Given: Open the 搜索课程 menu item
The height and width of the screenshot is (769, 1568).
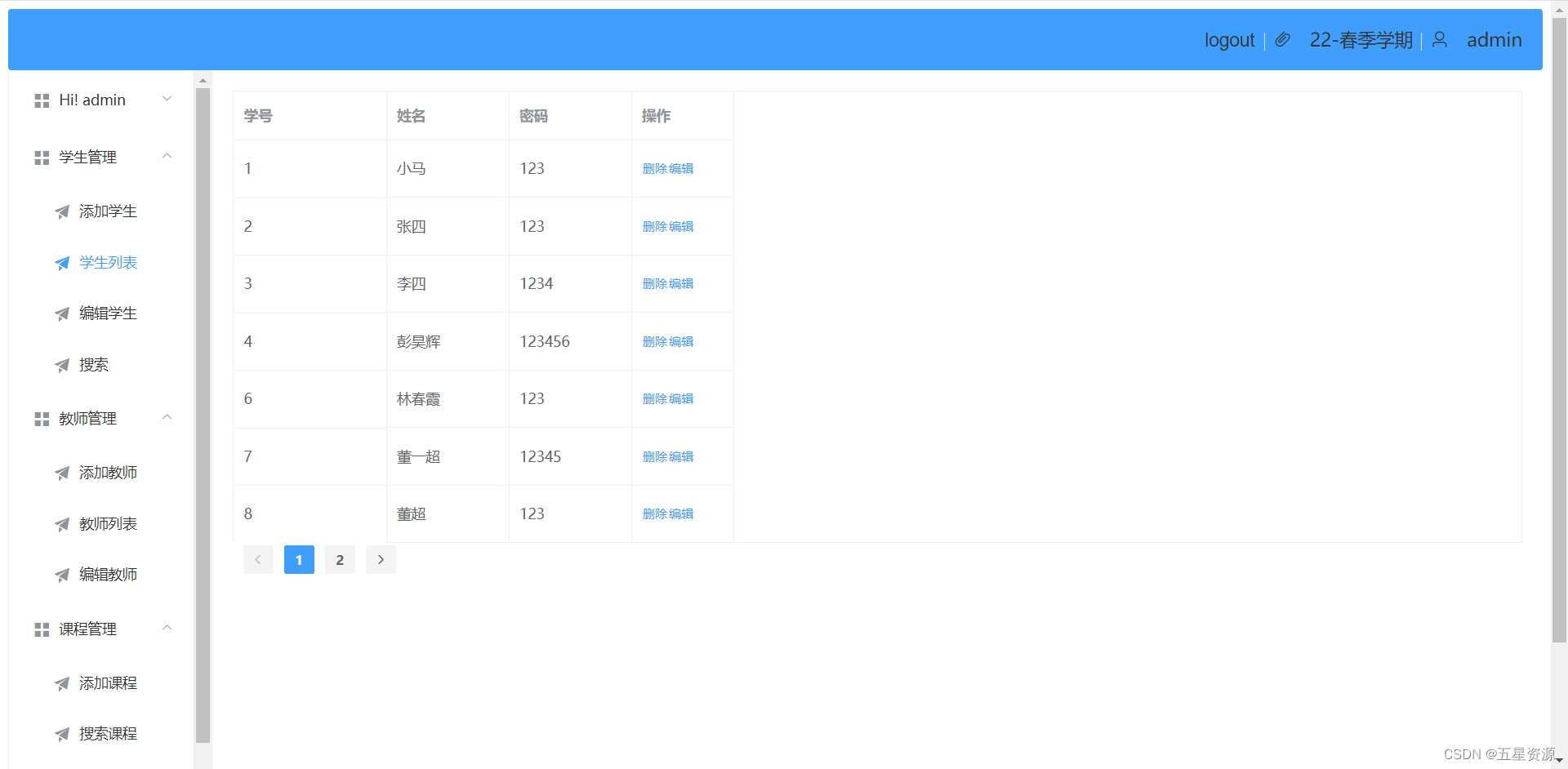Looking at the screenshot, I should pyautogui.click(x=101, y=734).
